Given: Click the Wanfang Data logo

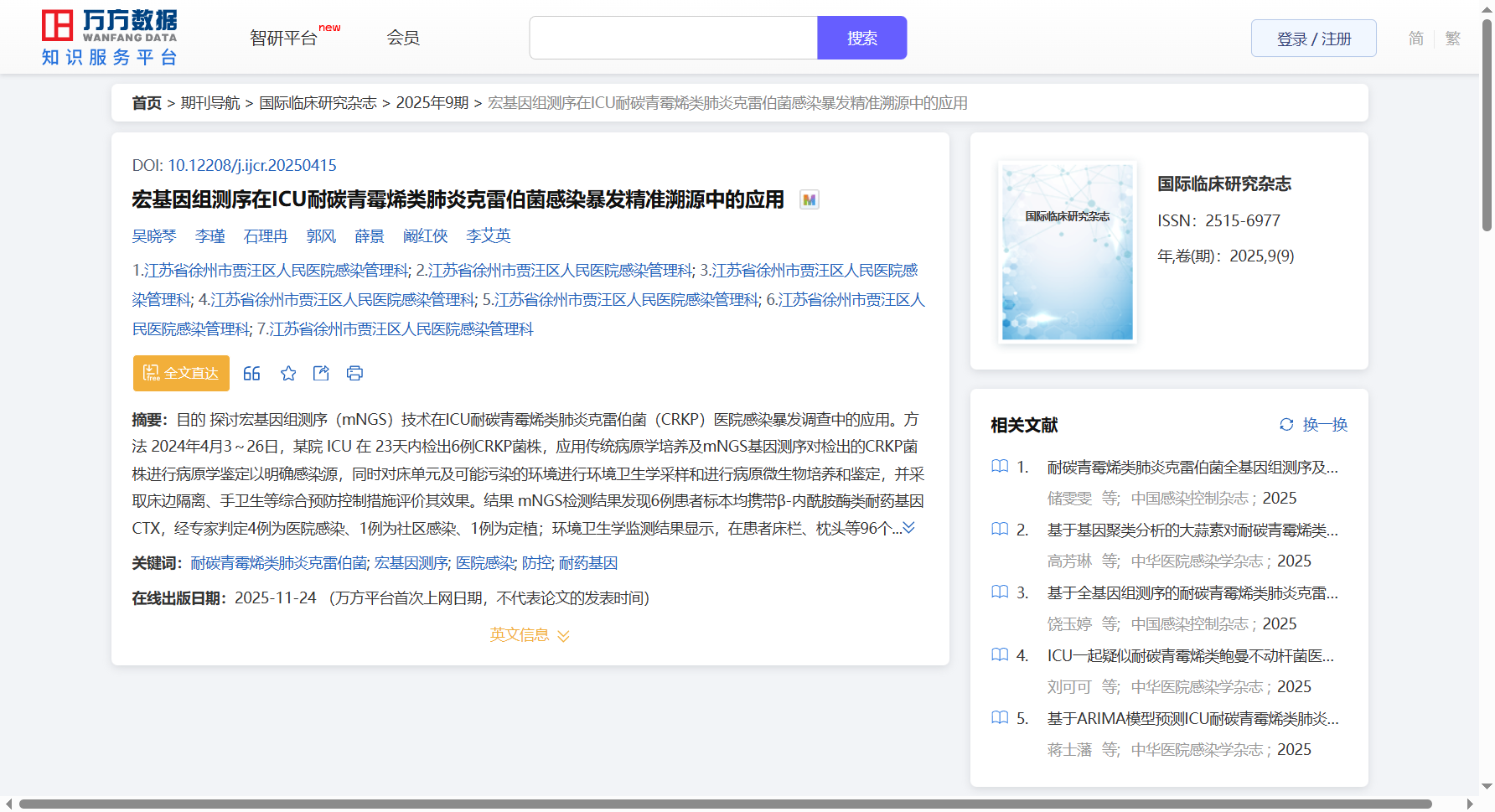Looking at the screenshot, I should [x=110, y=38].
